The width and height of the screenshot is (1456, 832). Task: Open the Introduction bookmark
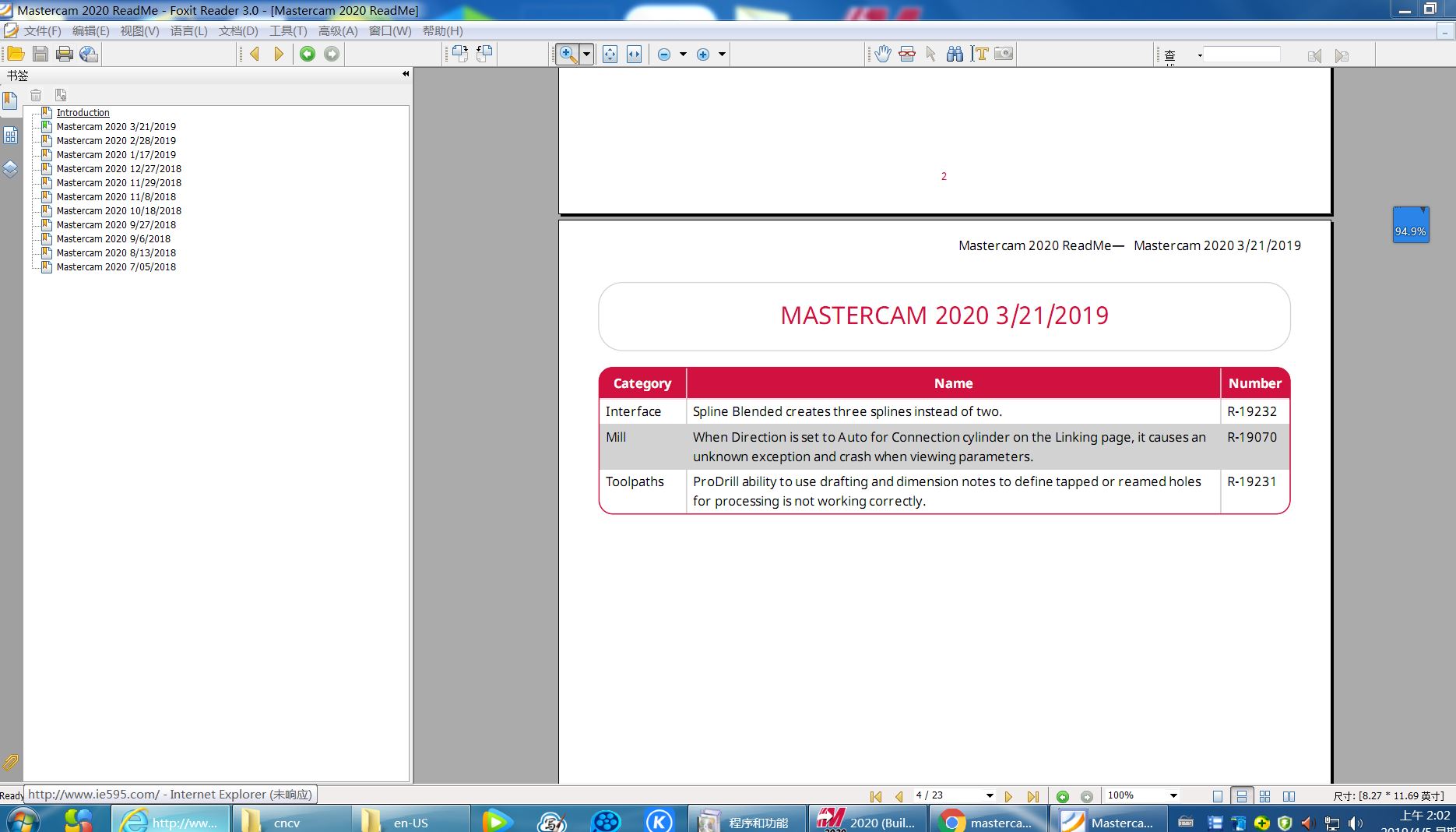coord(83,113)
